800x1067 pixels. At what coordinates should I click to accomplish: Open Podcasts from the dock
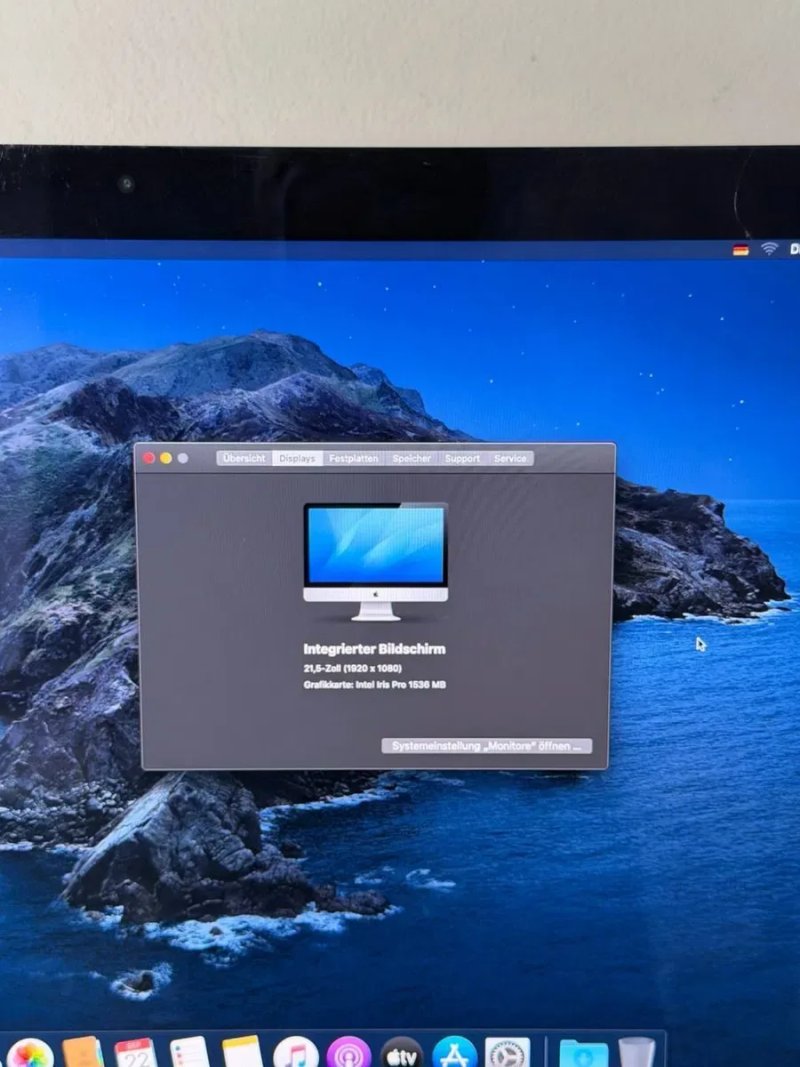tap(348, 1053)
